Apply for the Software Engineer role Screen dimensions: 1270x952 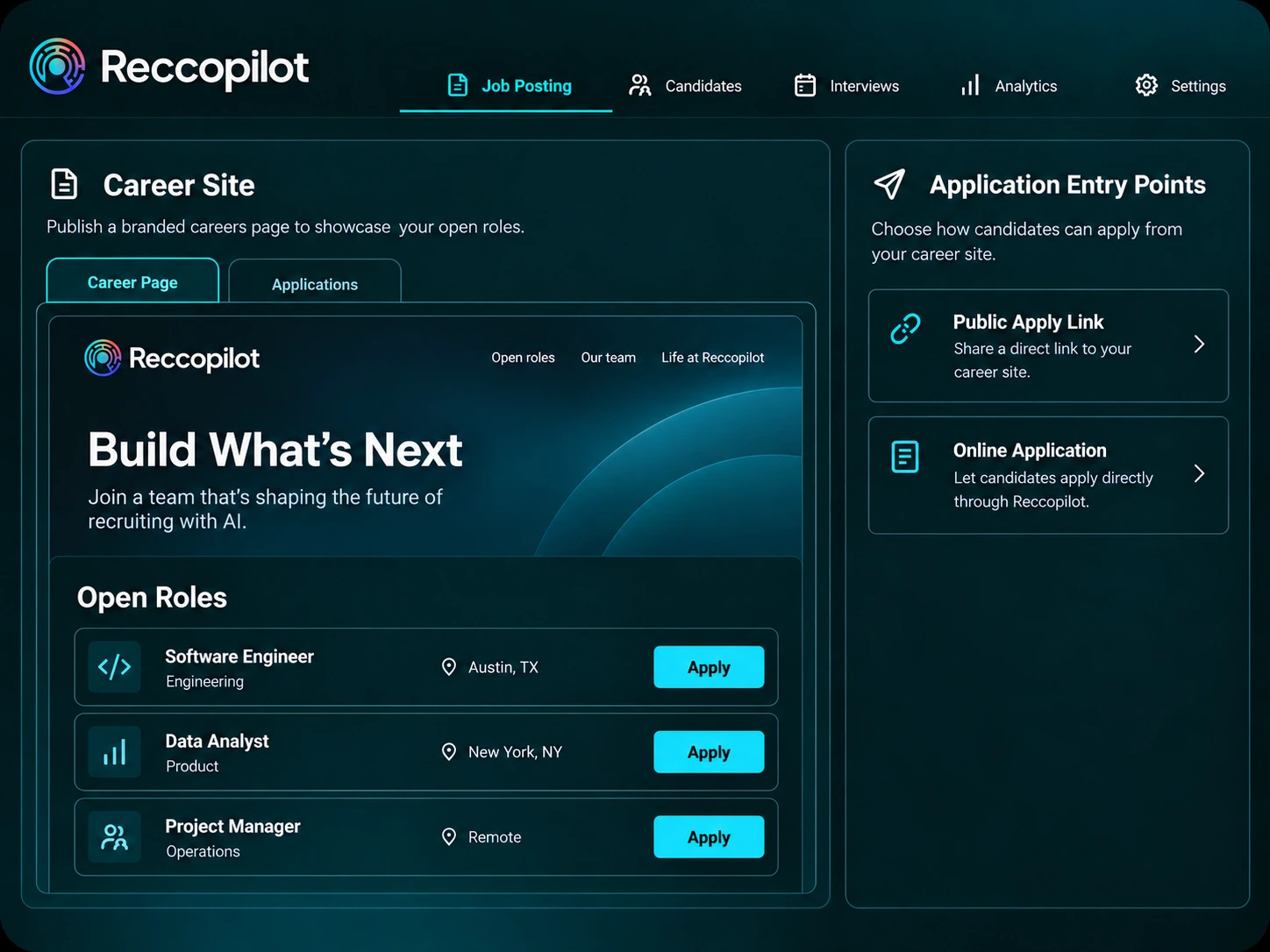tap(709, 667)
